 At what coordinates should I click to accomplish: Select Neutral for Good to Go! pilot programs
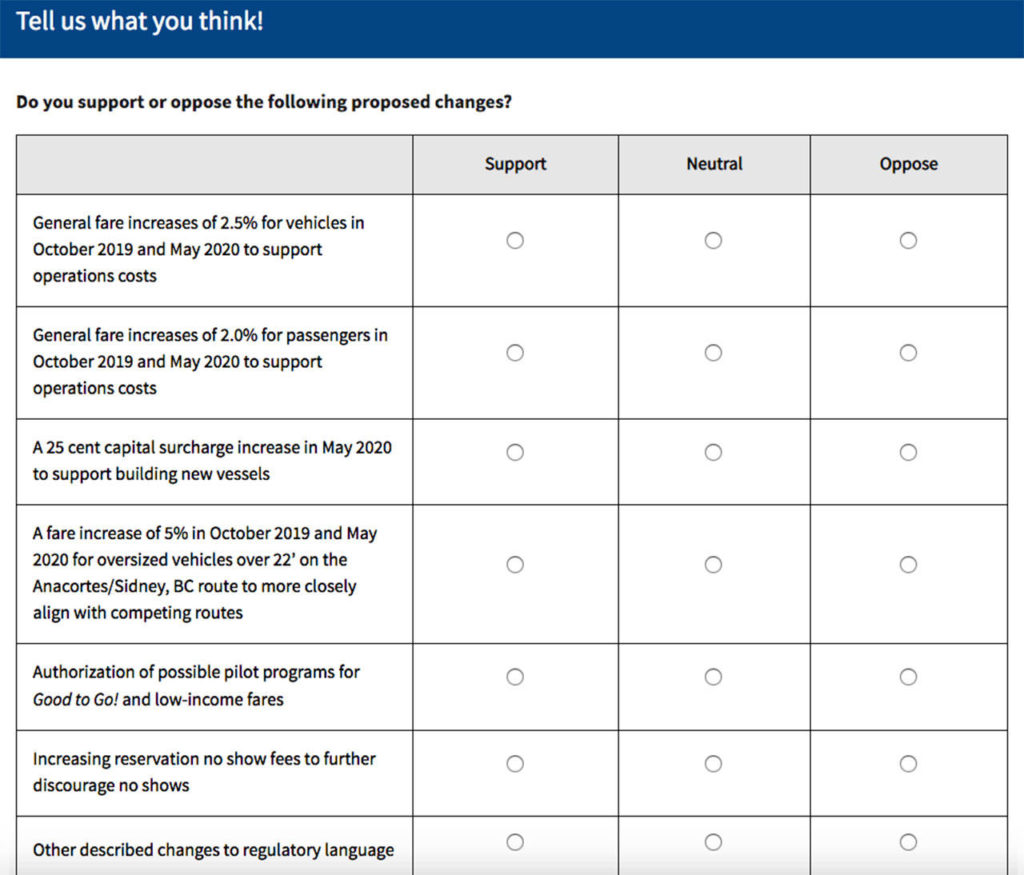point(713,677)
